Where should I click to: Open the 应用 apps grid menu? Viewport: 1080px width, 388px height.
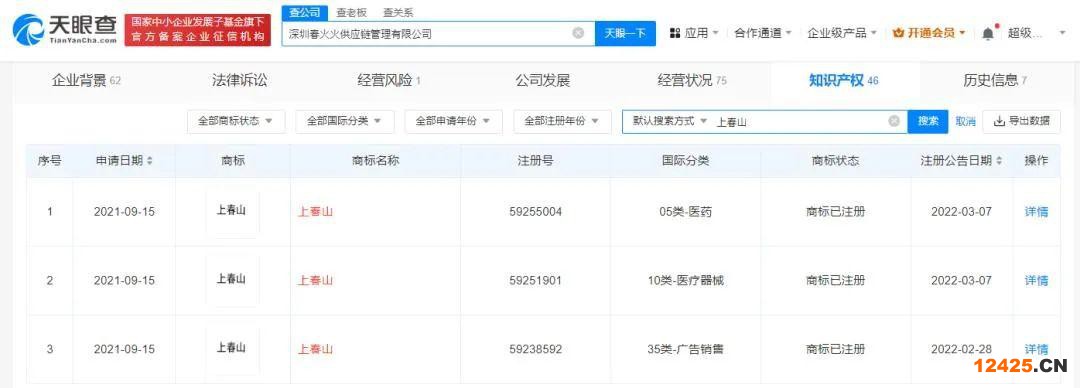coord(694,32)
